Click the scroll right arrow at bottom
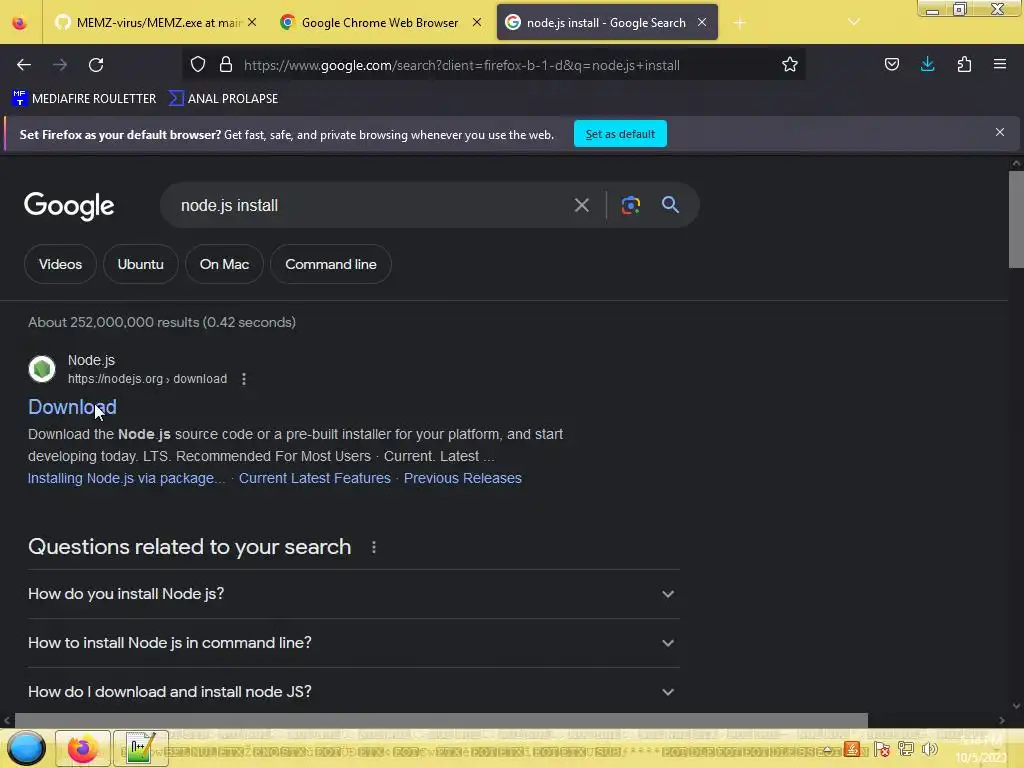Image resolution: width=1024 pixels, height=768 pixels. [1002, 720]
